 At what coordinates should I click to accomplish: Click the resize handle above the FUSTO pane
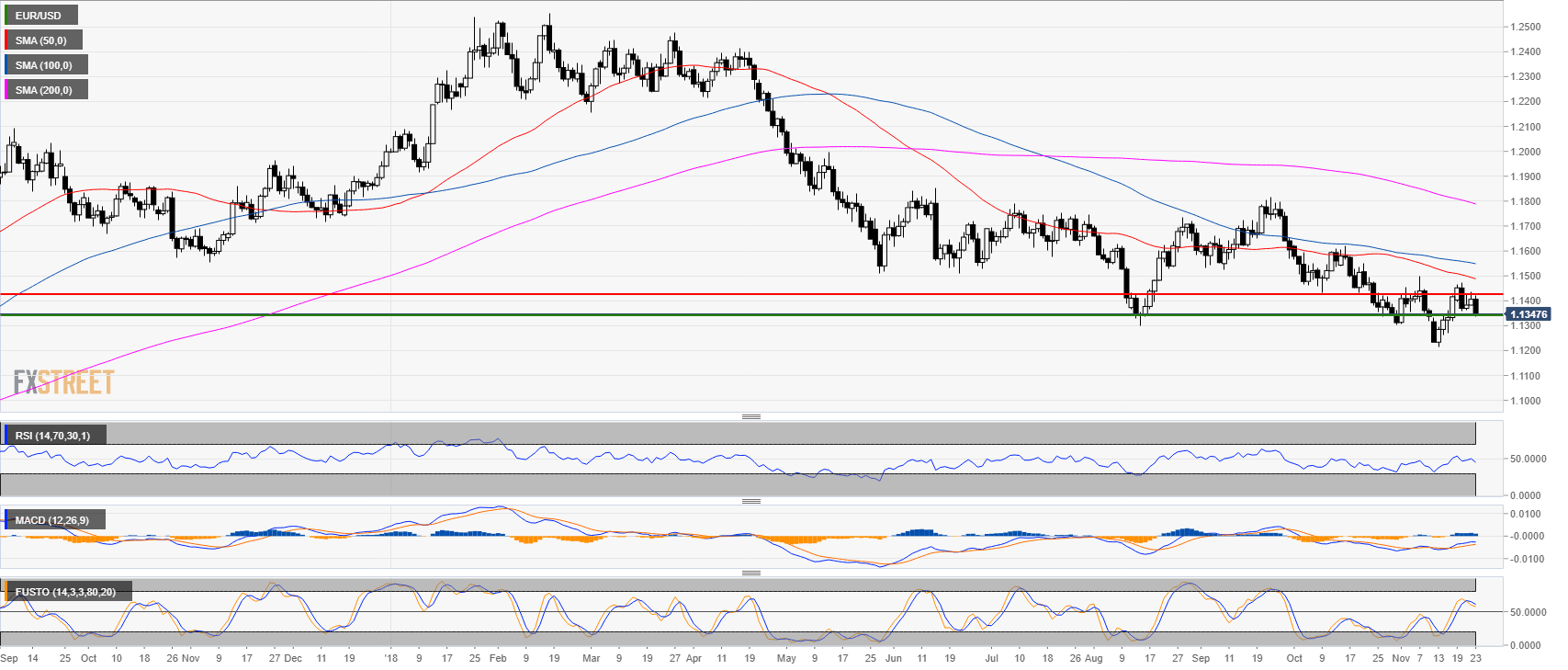tap(750, 573)
